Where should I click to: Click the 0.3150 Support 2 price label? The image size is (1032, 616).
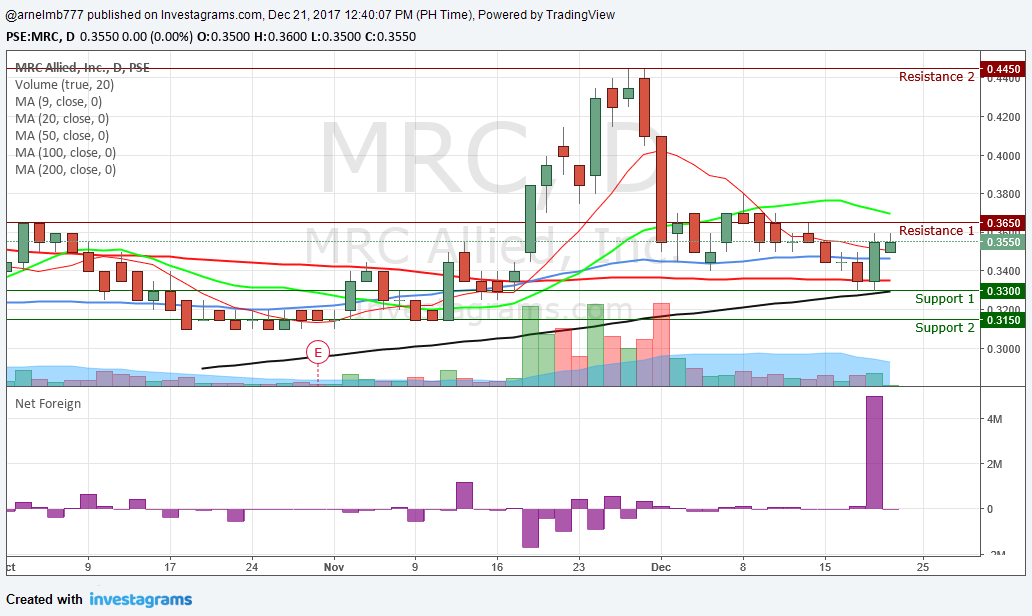tap(1003, 320)
